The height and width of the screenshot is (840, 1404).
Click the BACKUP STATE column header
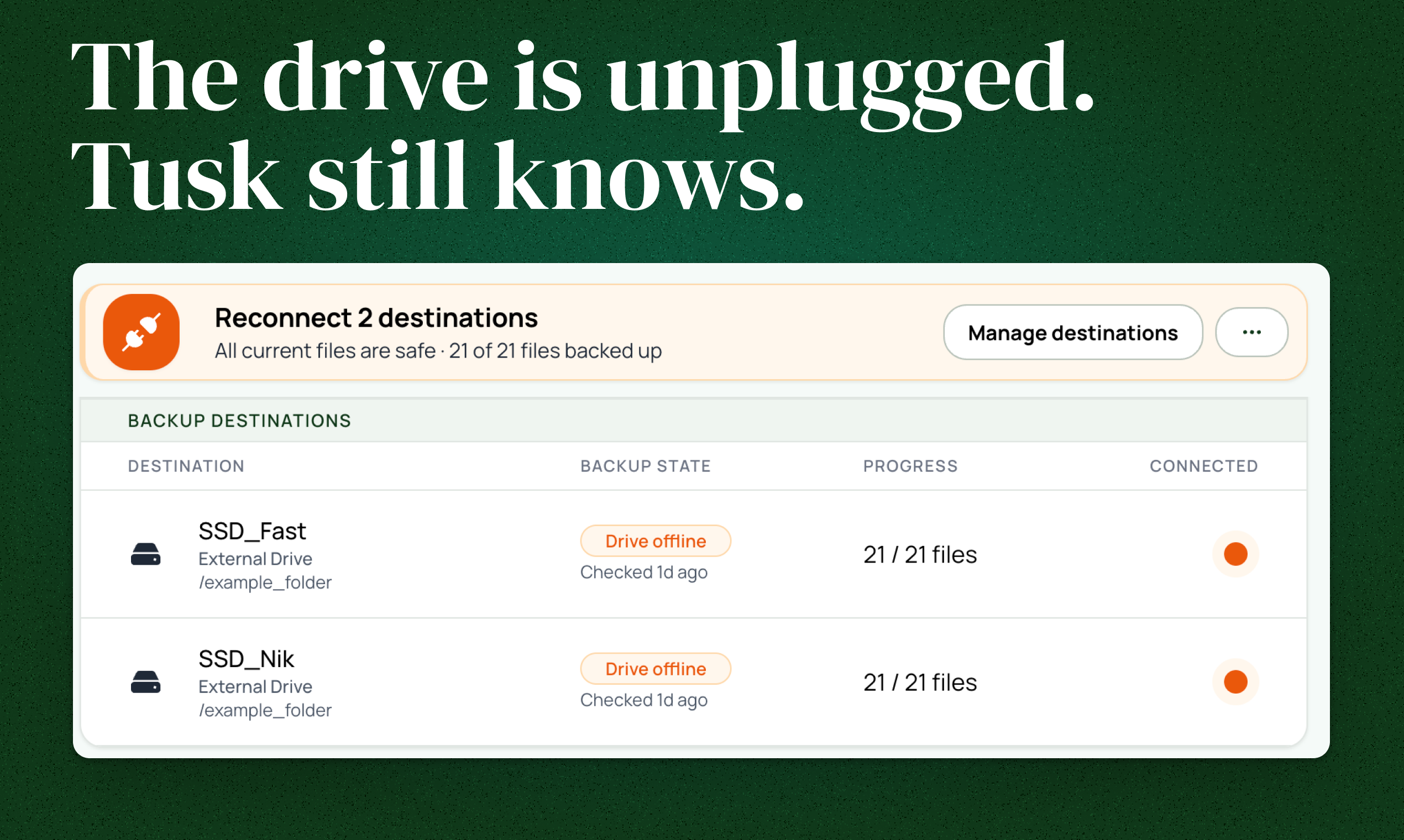point(646,466)
